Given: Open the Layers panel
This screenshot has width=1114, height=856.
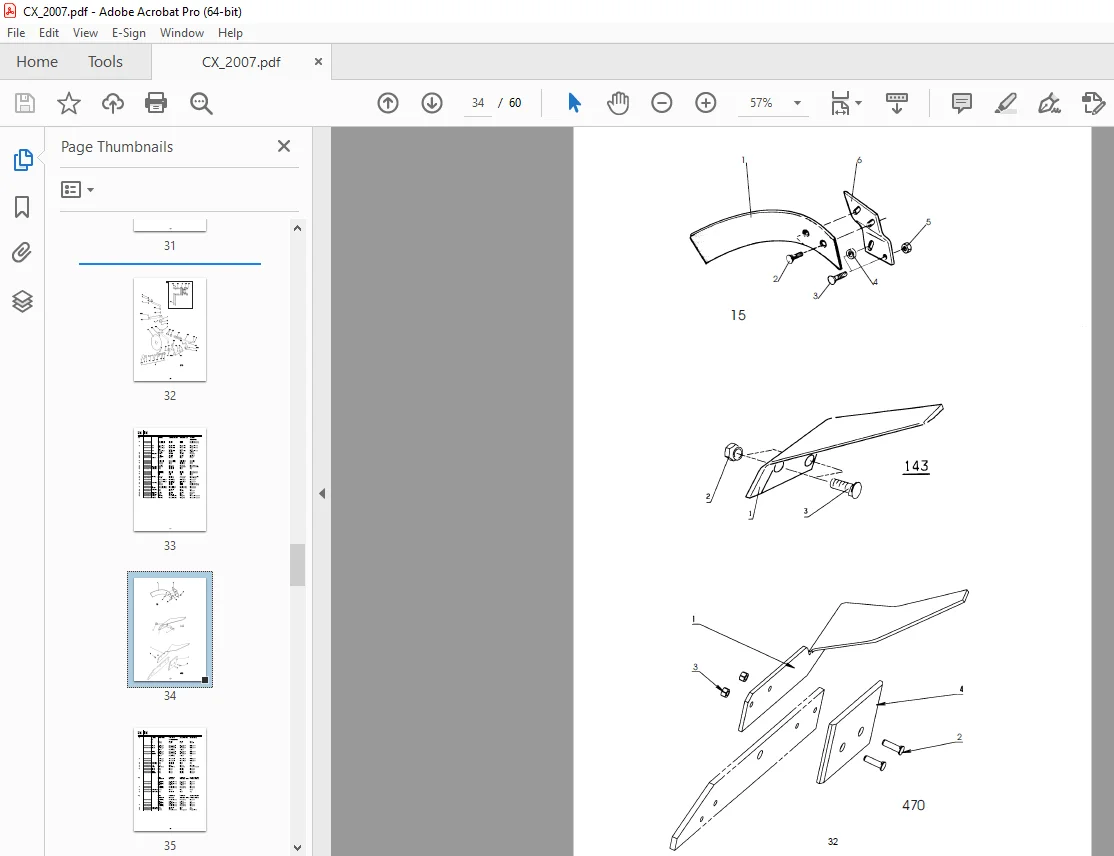Looking at the screenshot, I should tap(22, 301).
